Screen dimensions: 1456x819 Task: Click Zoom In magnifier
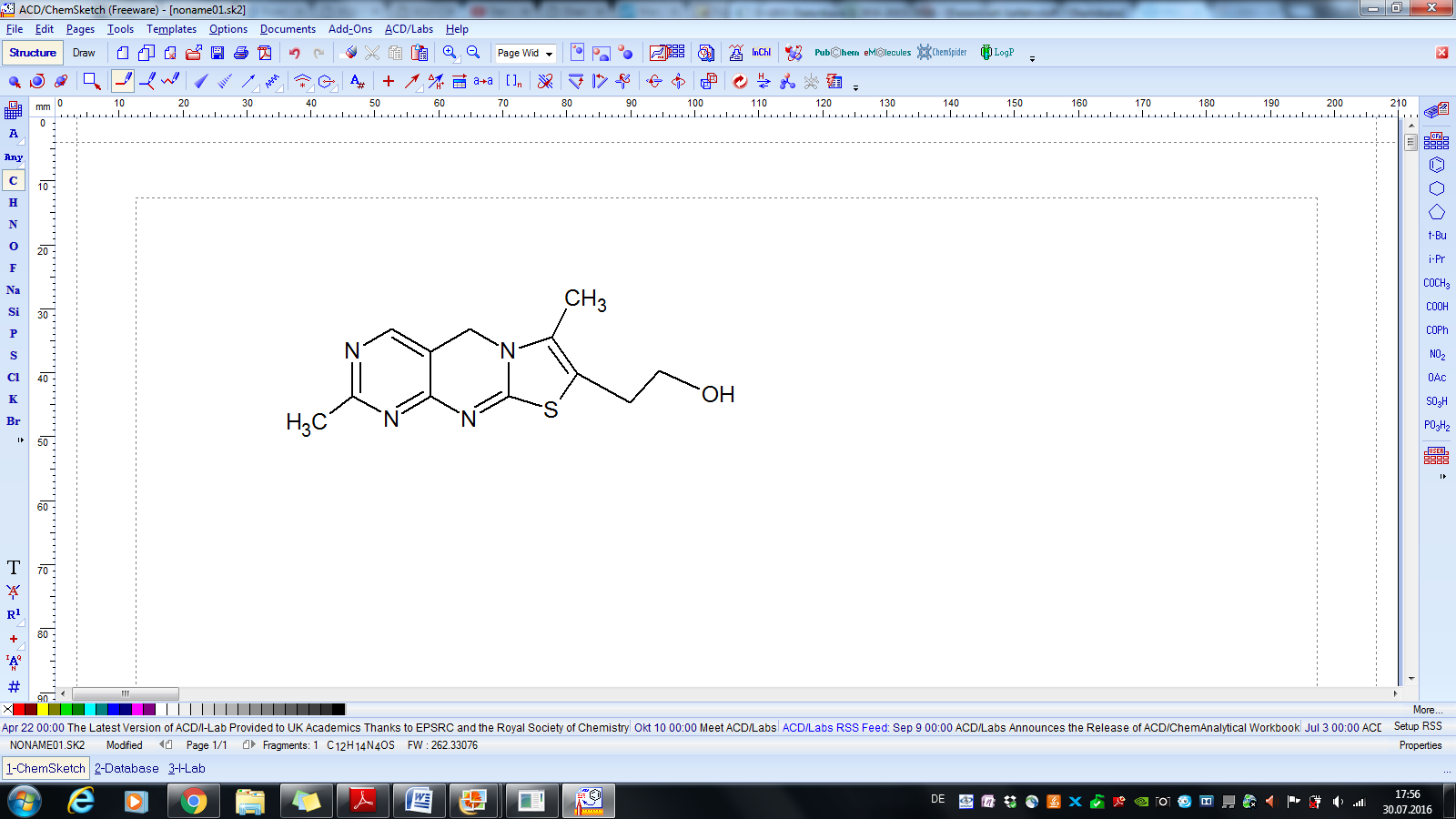point(450,53)
